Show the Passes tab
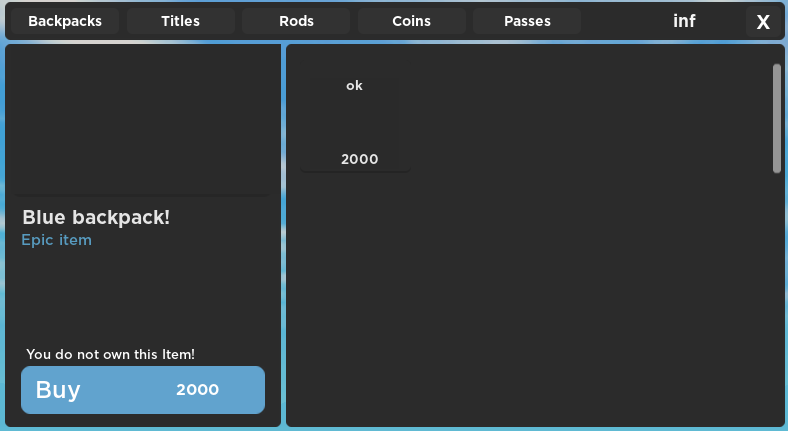The image size is (788, 431). tap(527, 21)
